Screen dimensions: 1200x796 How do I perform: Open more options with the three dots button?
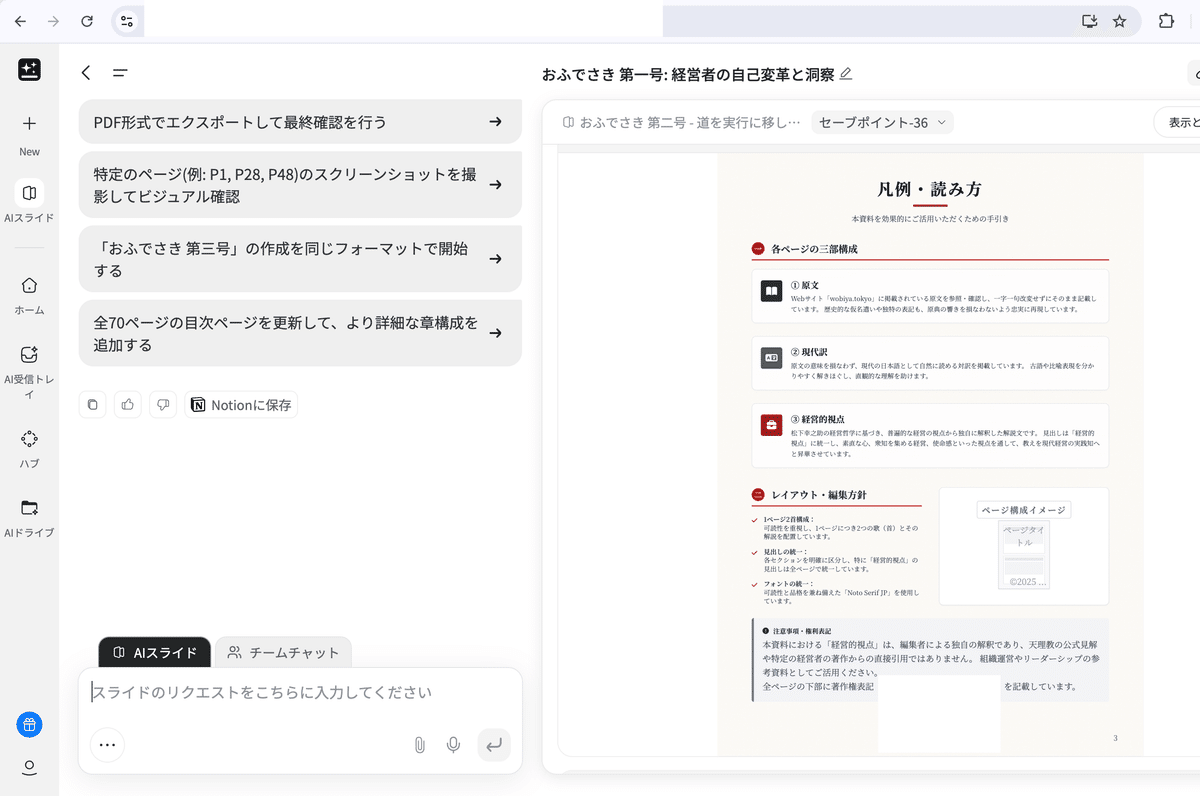[107, 745]
